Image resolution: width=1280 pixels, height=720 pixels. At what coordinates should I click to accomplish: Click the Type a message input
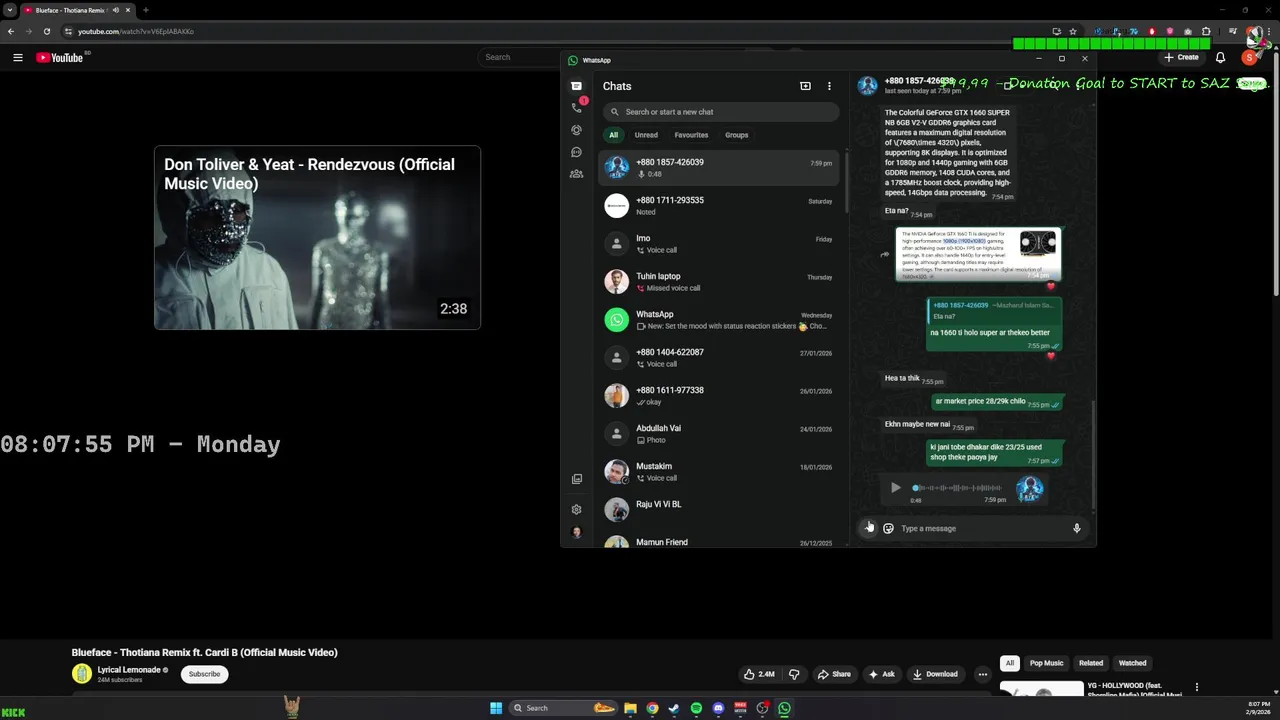click(980, 528)
